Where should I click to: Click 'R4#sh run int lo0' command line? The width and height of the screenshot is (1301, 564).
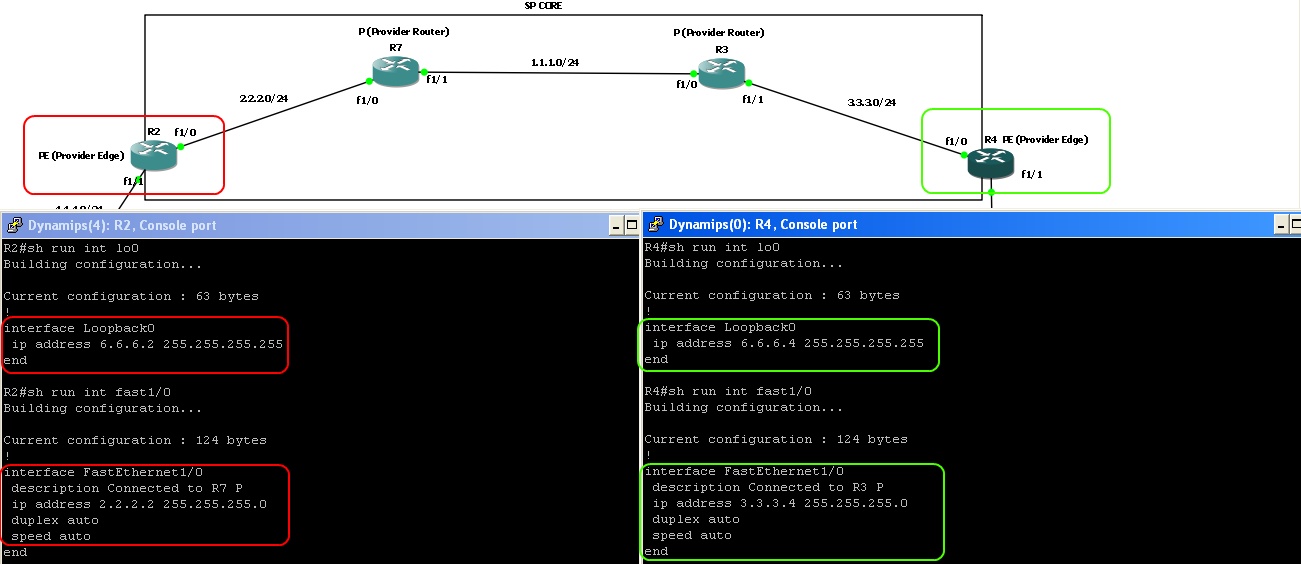713,247
